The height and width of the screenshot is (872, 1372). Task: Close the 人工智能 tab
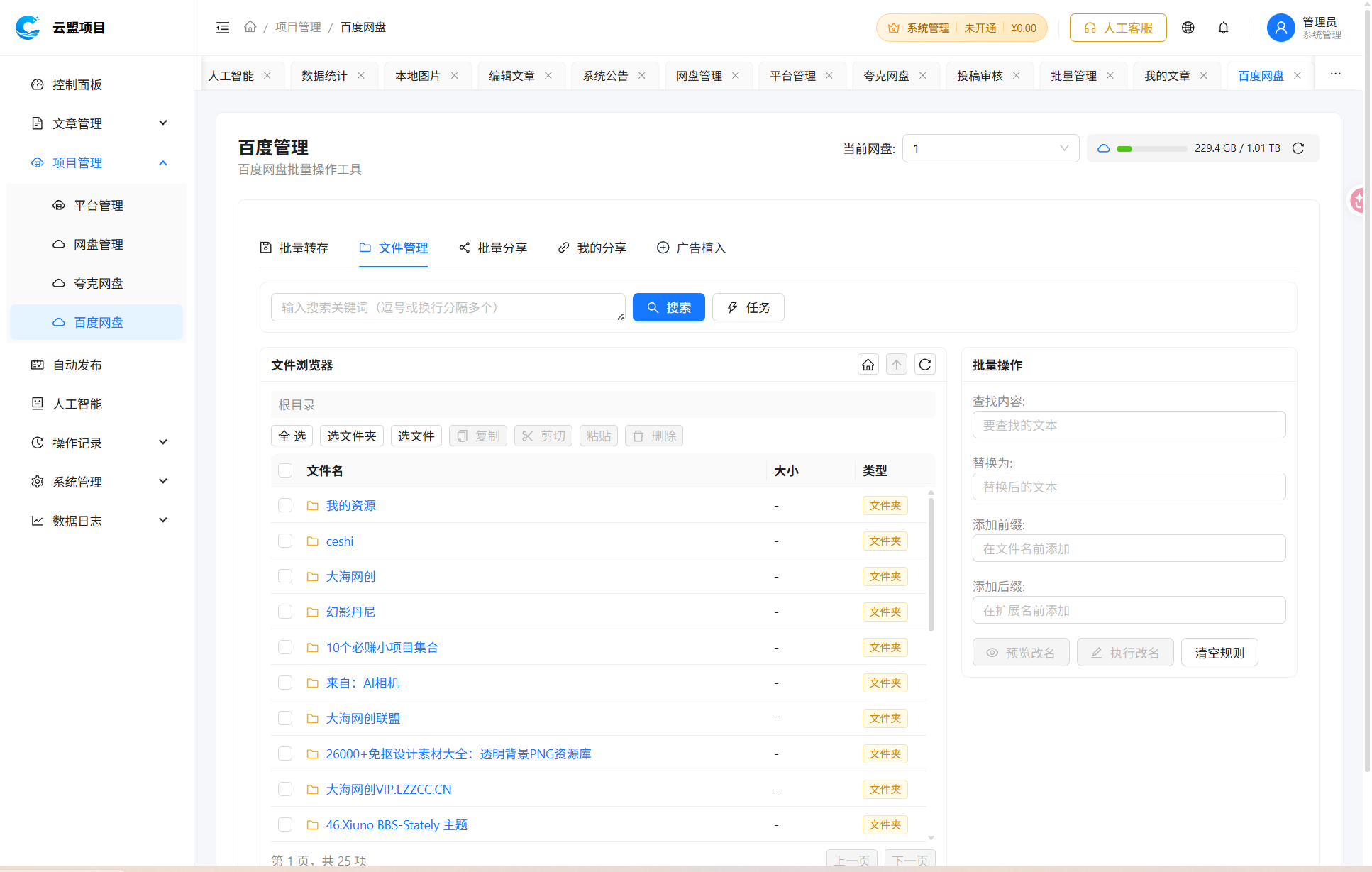[267, 75]
